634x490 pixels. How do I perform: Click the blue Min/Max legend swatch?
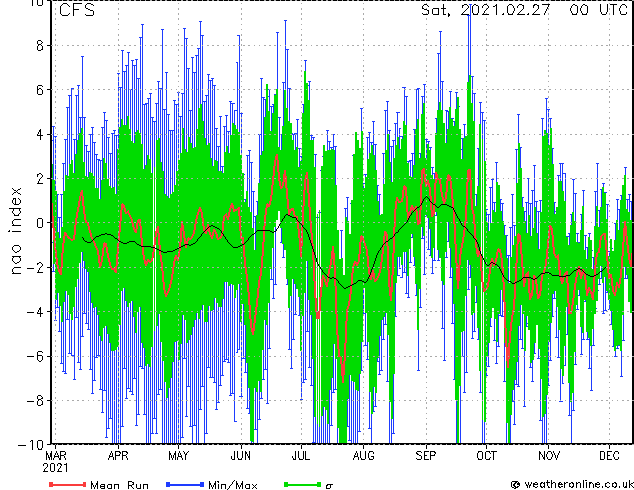(x=185, y=484)
